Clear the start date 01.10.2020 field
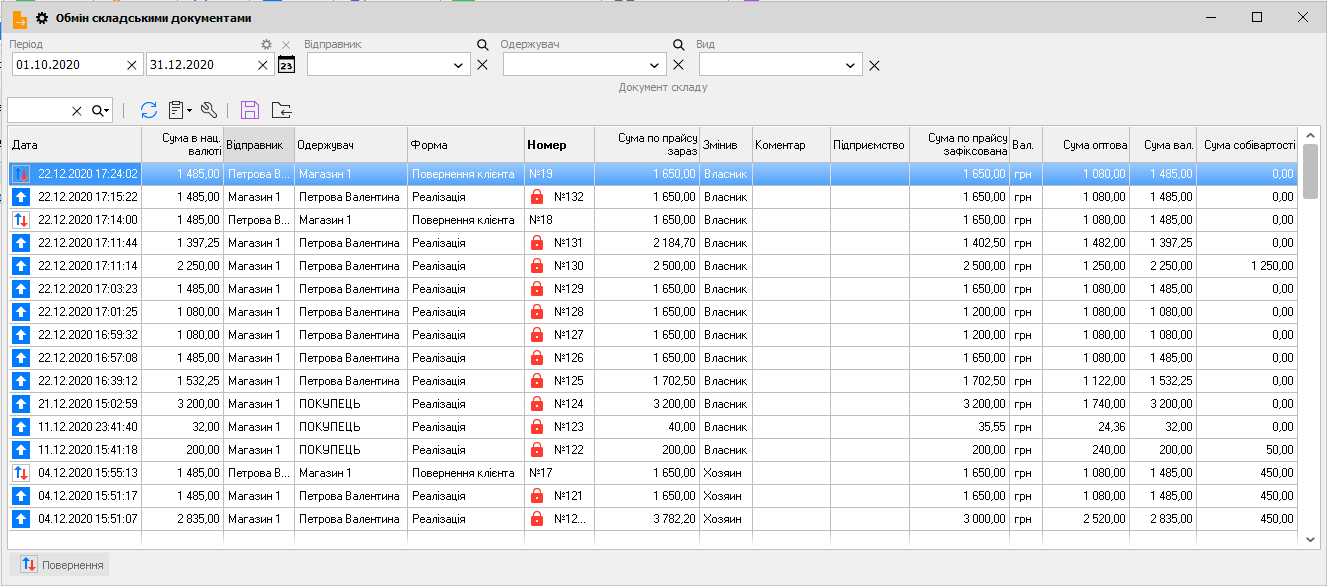 tap(132, 65)
